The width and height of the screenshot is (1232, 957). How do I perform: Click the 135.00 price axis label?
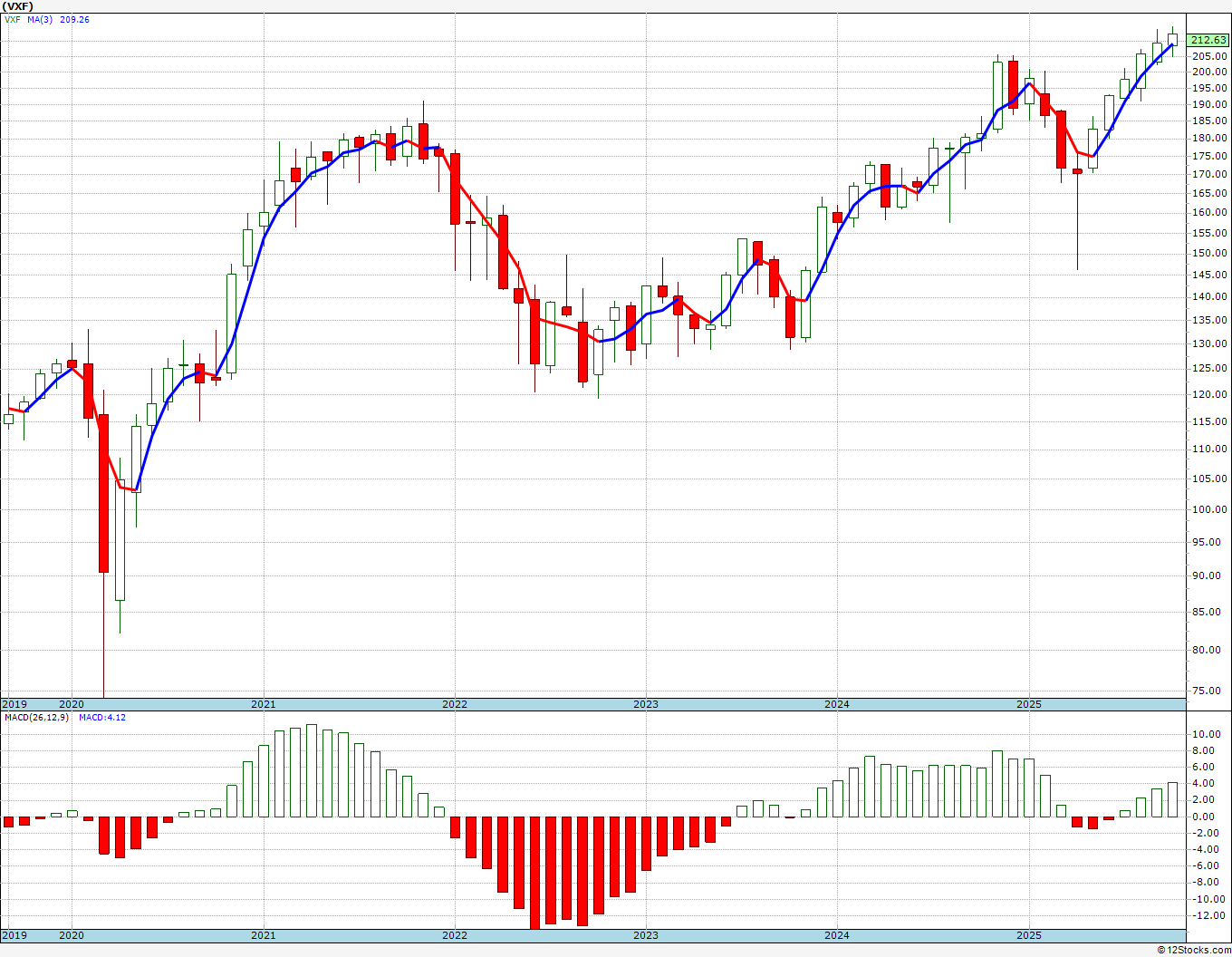(1210, 320)
